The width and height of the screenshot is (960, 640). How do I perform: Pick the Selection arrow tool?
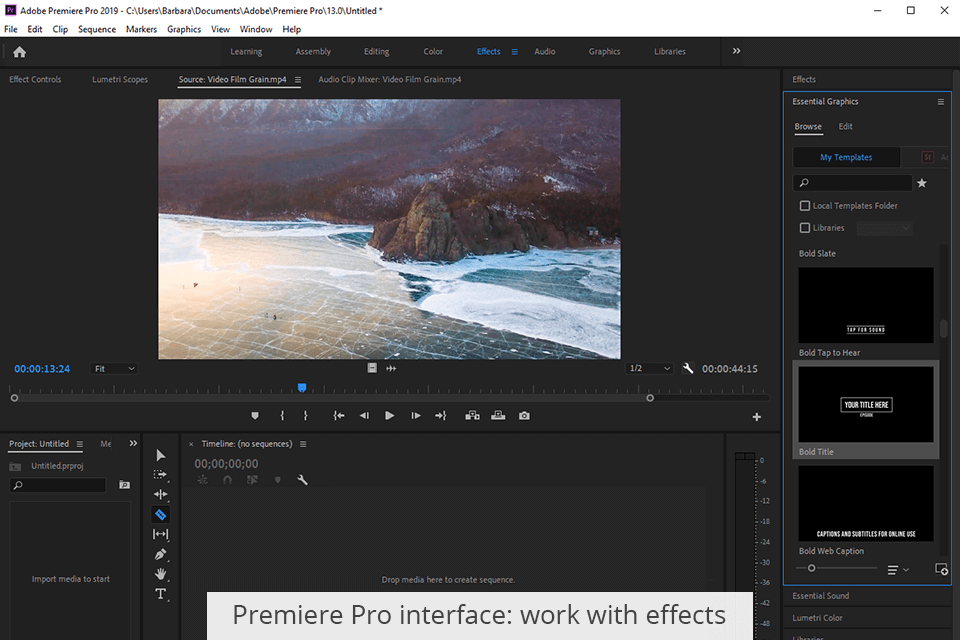[x=160, y=455]
